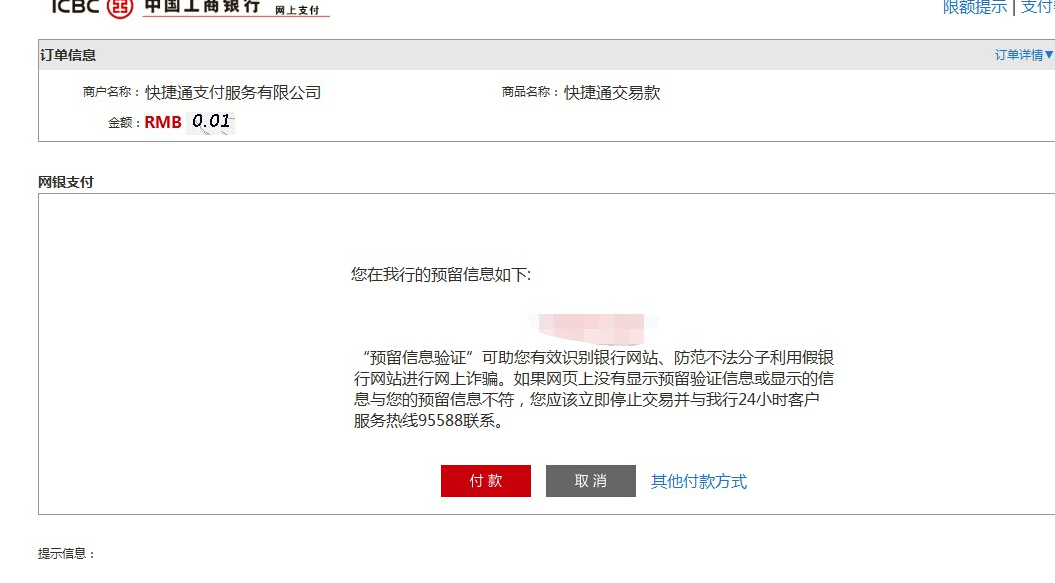Viewport: 1055px width, 583px height.
Task: Click the 中国工商银行 bank name logo text
Action: pos(202,6)
